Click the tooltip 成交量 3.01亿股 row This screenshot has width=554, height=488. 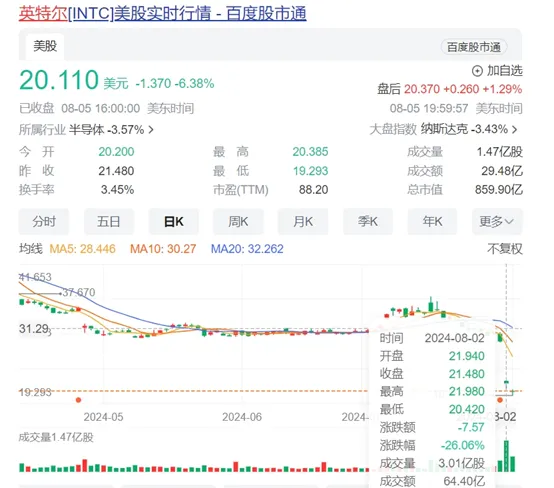click(x=432, y=463)
